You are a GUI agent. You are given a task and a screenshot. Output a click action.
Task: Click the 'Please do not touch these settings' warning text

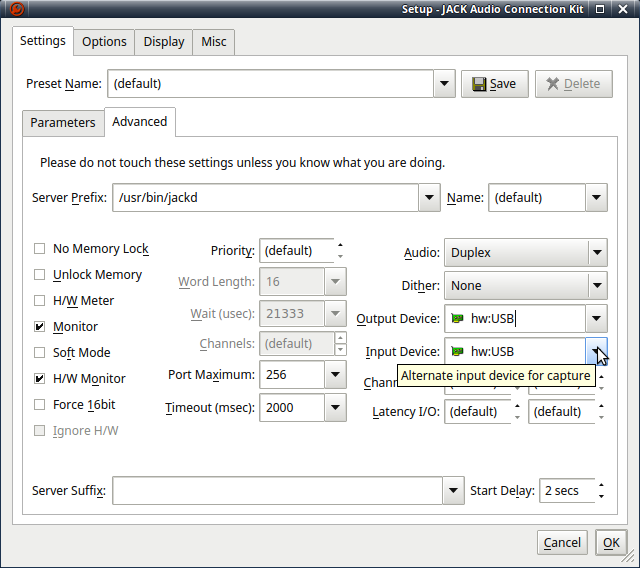[242, 162]
